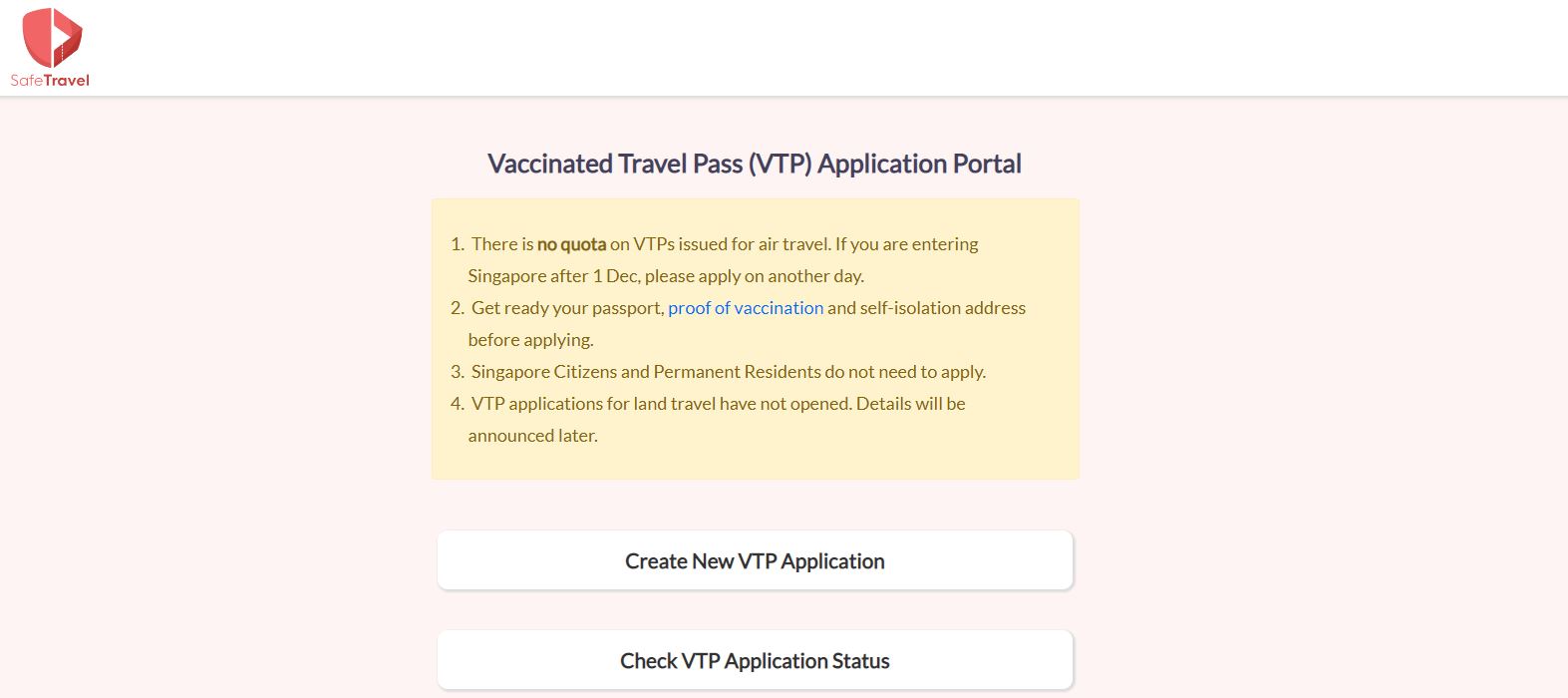Image resolution: width=1568 pixels, height=698 pixels.
Task: Click 'Singapore Citizens and Permanent Residents' notice
Action: tap(646, 372)
